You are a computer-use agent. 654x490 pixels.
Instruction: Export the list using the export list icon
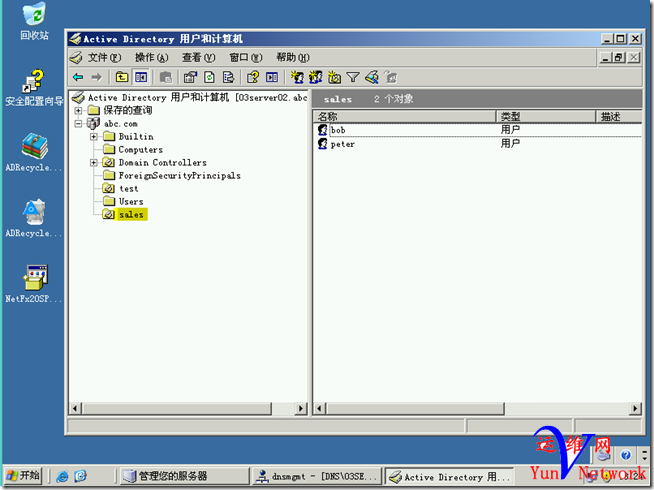click(228, 77)
